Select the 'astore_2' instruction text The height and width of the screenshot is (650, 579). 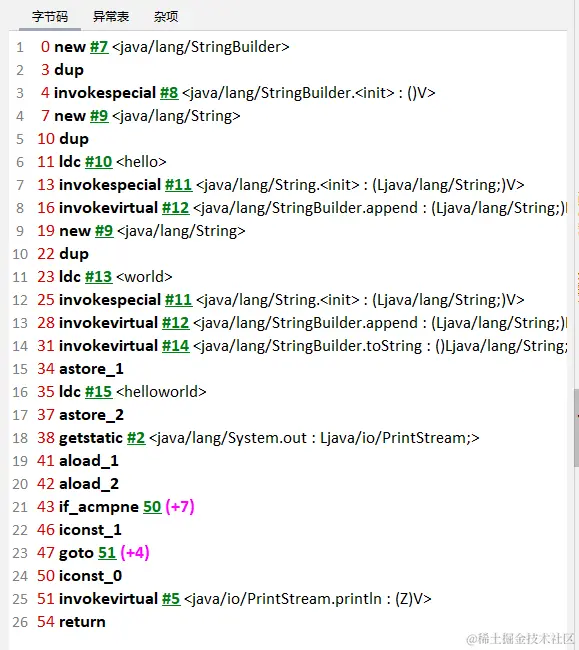91,415
